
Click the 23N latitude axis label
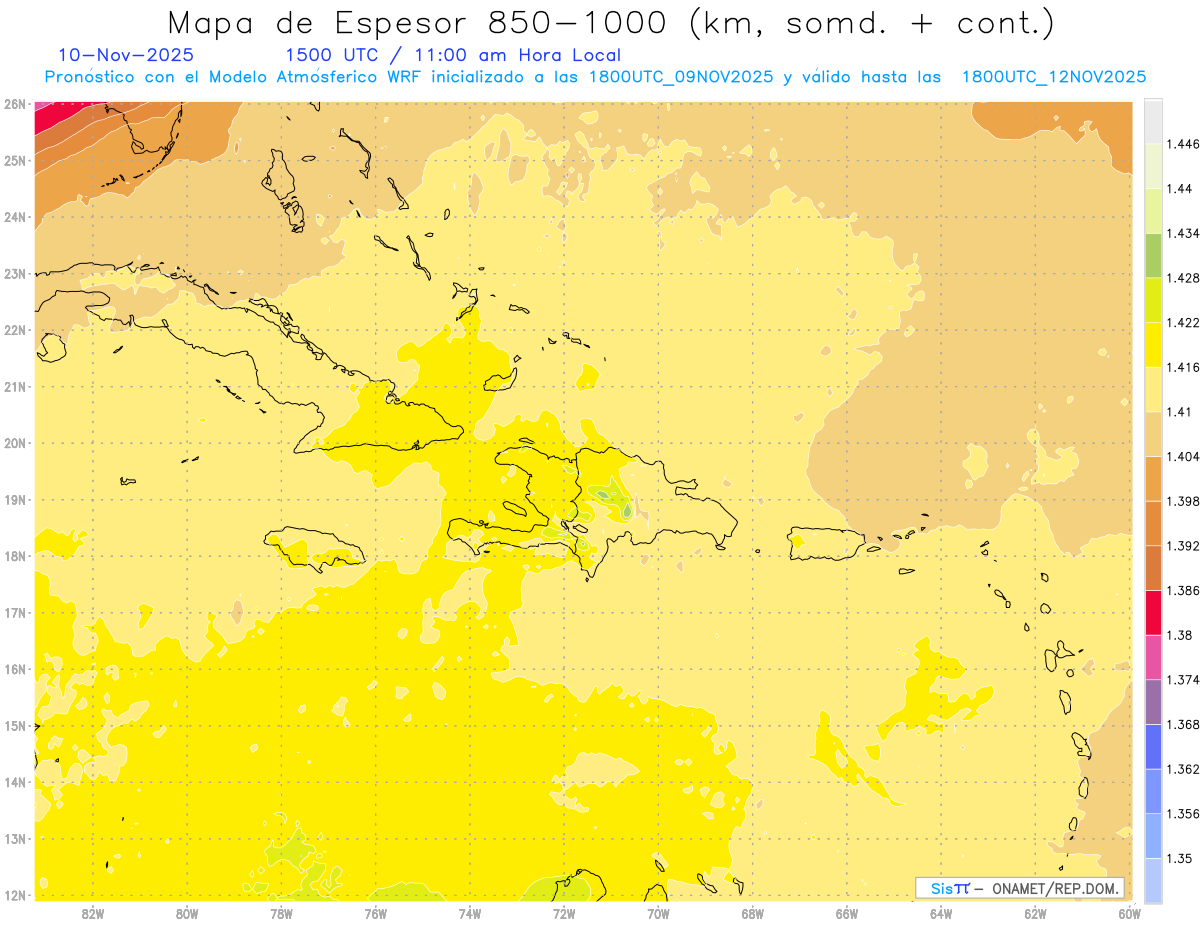14,273
